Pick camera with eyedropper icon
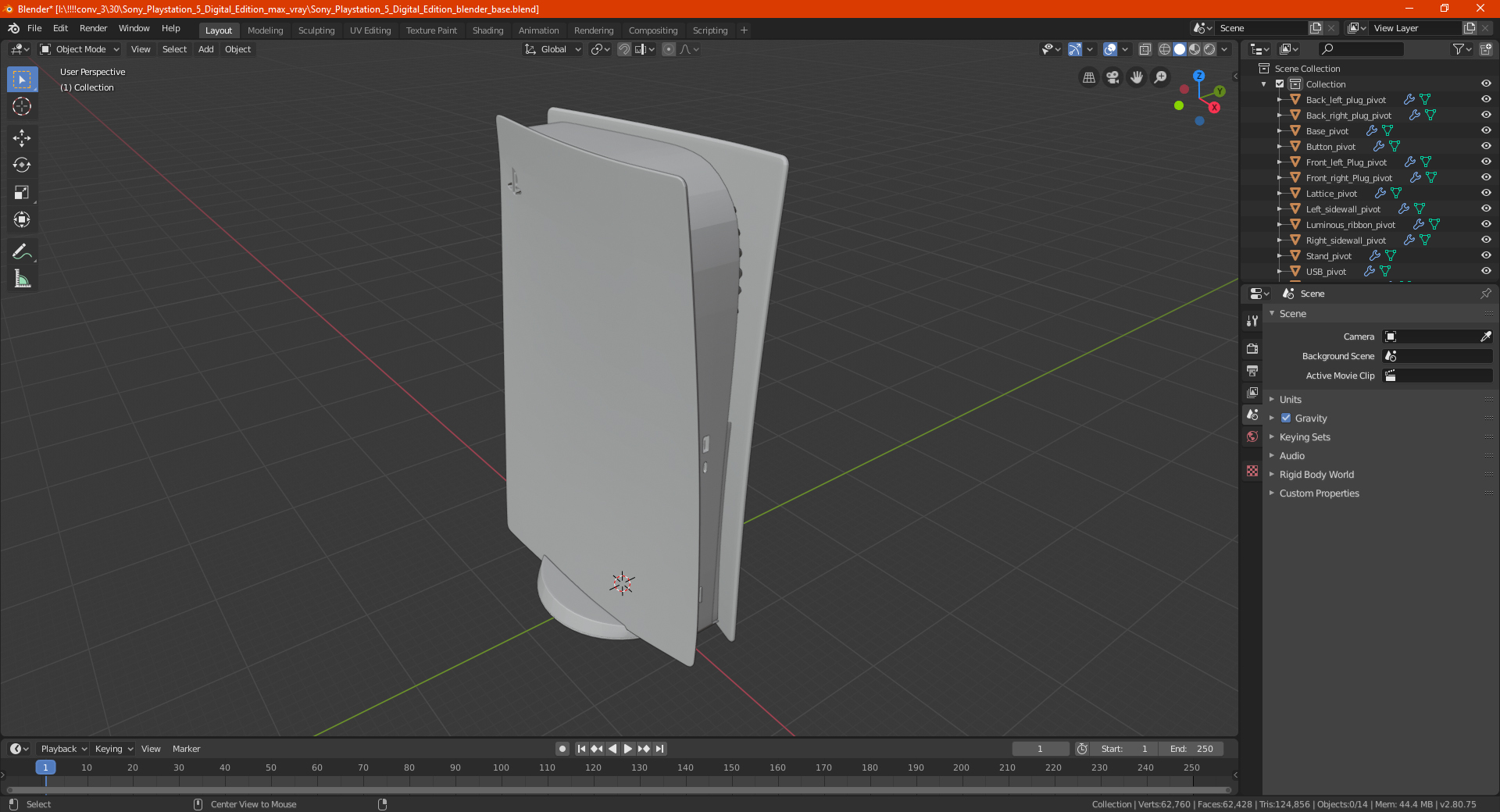The width and height of the screenshot is (1500, 812). pos(1485,337)
